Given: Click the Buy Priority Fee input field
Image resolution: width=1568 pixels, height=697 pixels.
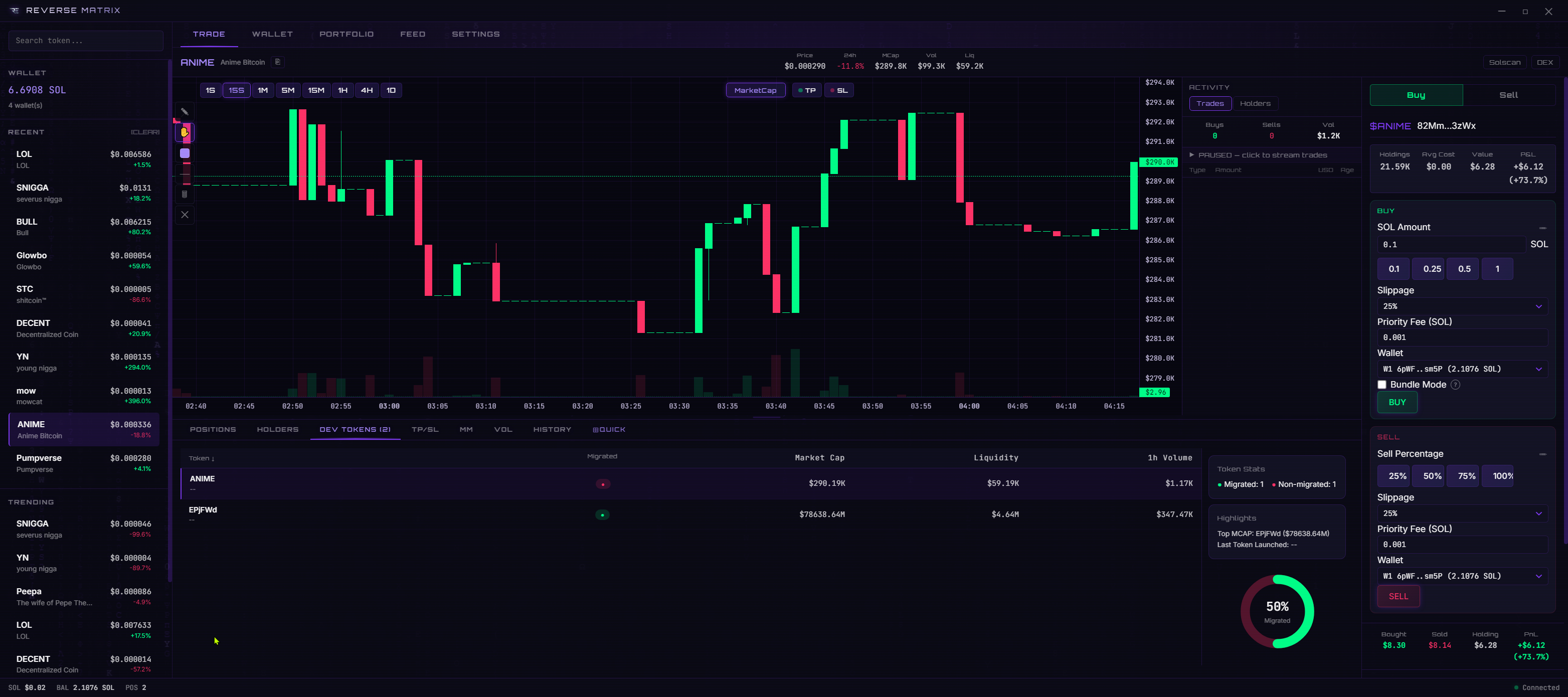Looking at the screenshot, I should (1462, 337).
